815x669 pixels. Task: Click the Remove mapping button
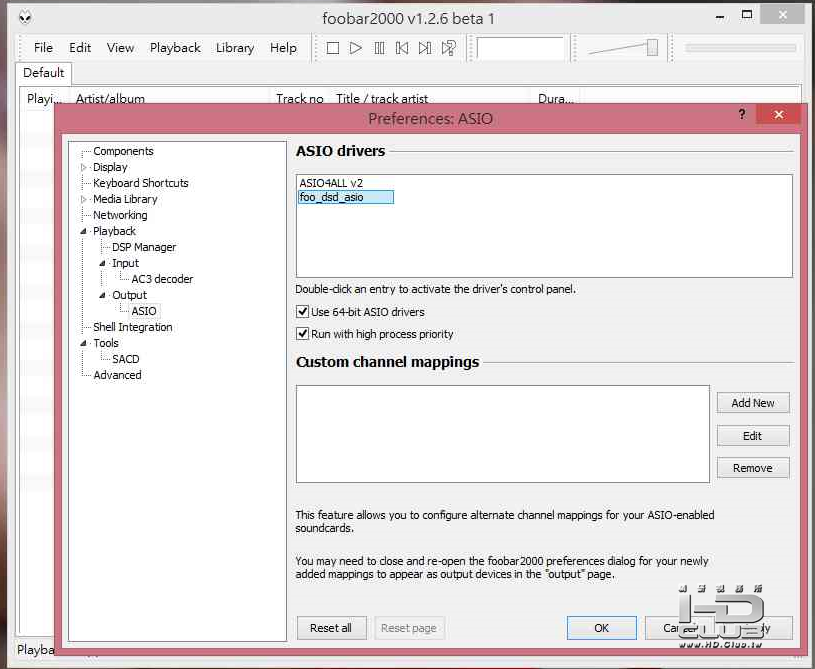[x=753, y=468]
